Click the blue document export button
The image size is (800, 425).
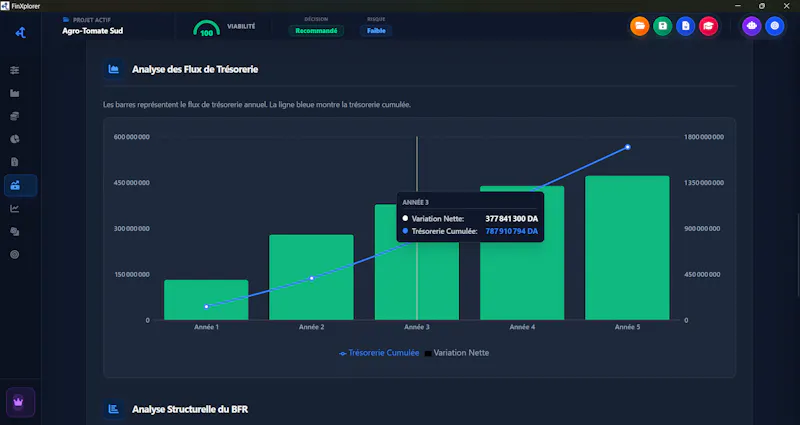coord(685,26)
